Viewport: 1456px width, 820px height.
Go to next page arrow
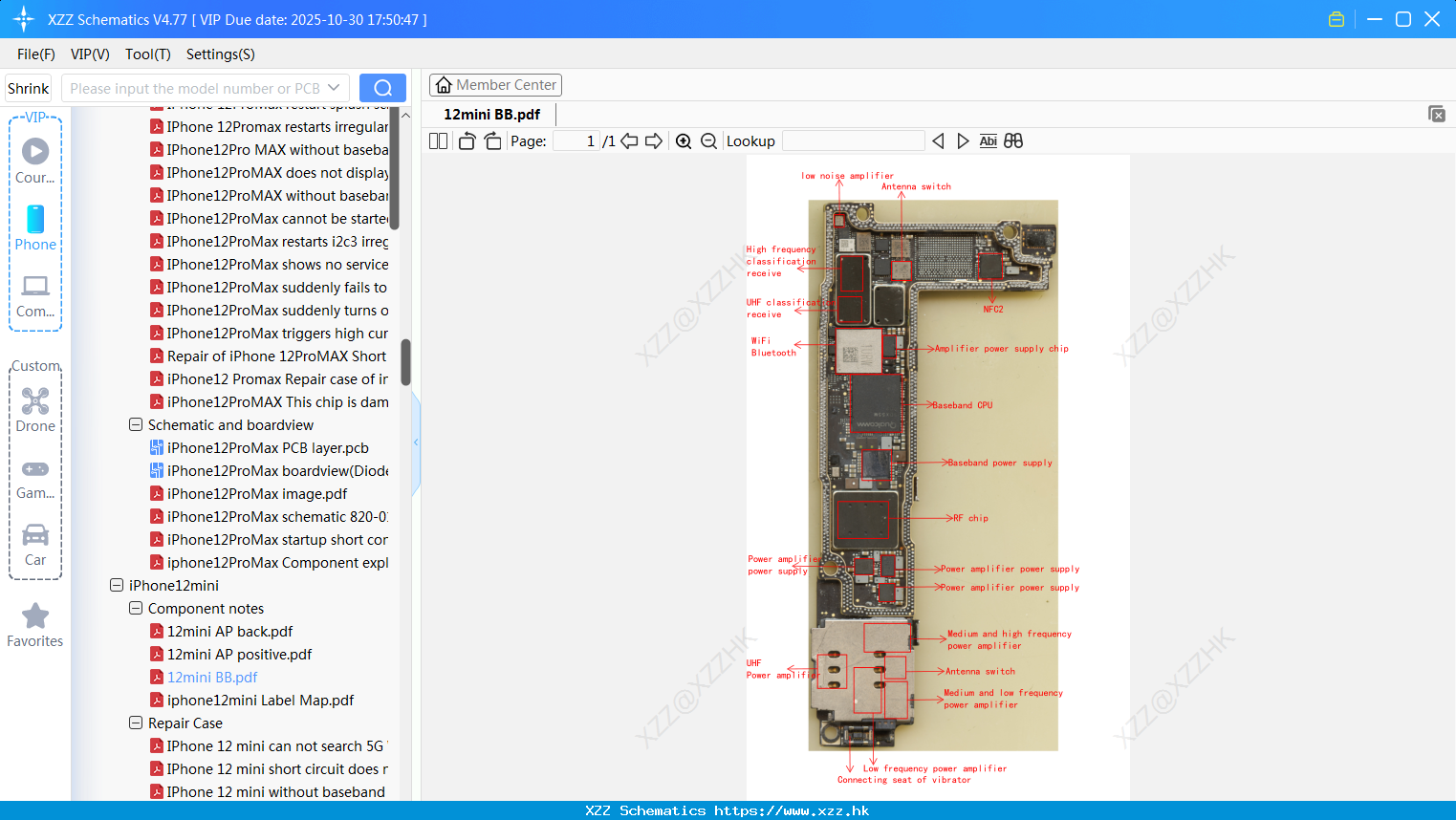click(654, 141)
